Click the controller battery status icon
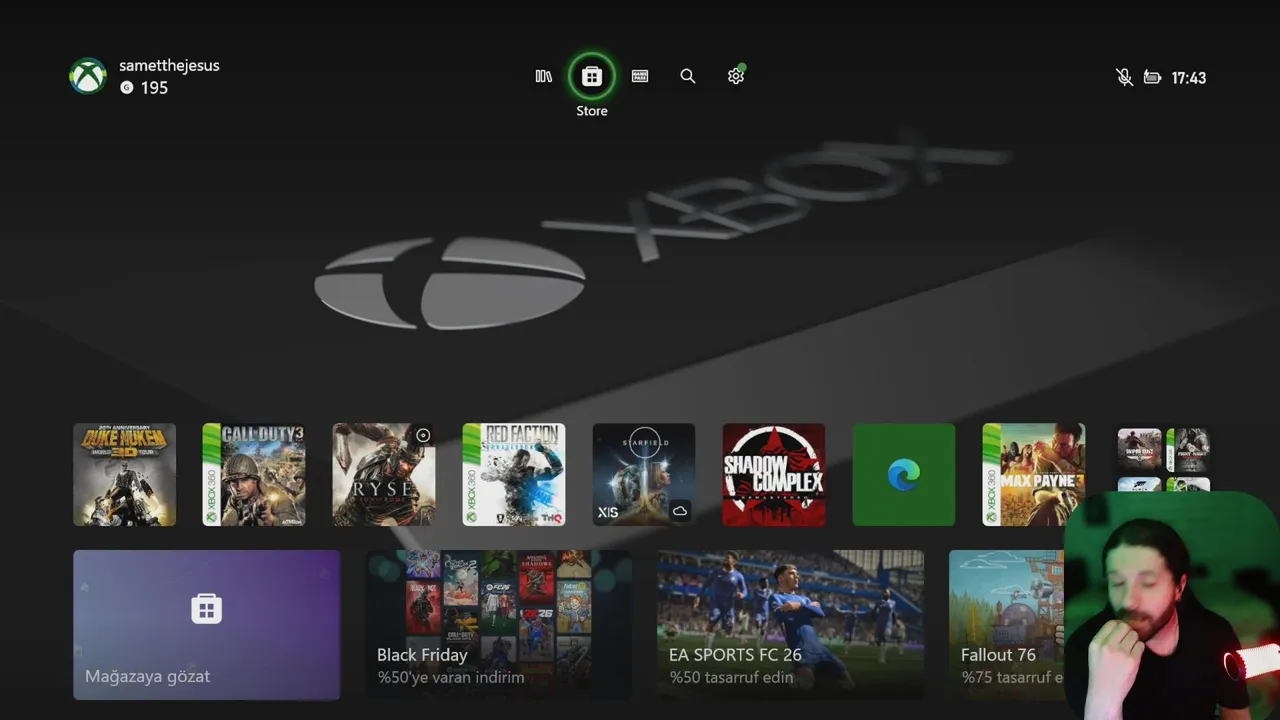The width and height of the screenshot is (1280, 720). click(x=1152, y=77)
